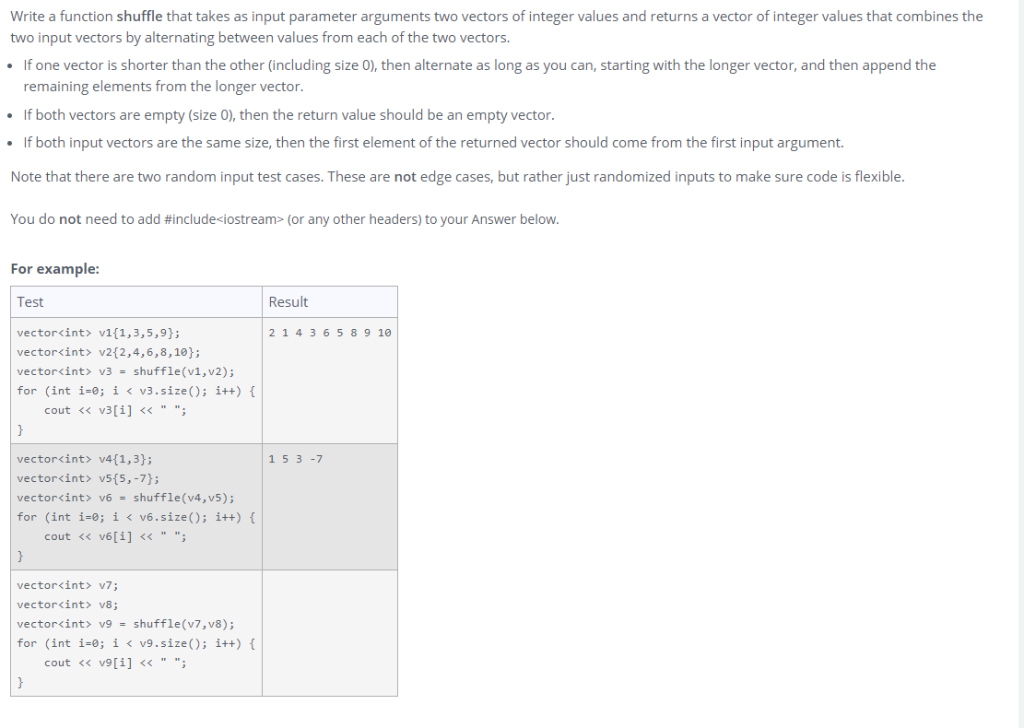The width and height of the screenshot is (1024, 728).
Task: Click the code line vector<int> v4{1,3}
Action: coord(85,459)
